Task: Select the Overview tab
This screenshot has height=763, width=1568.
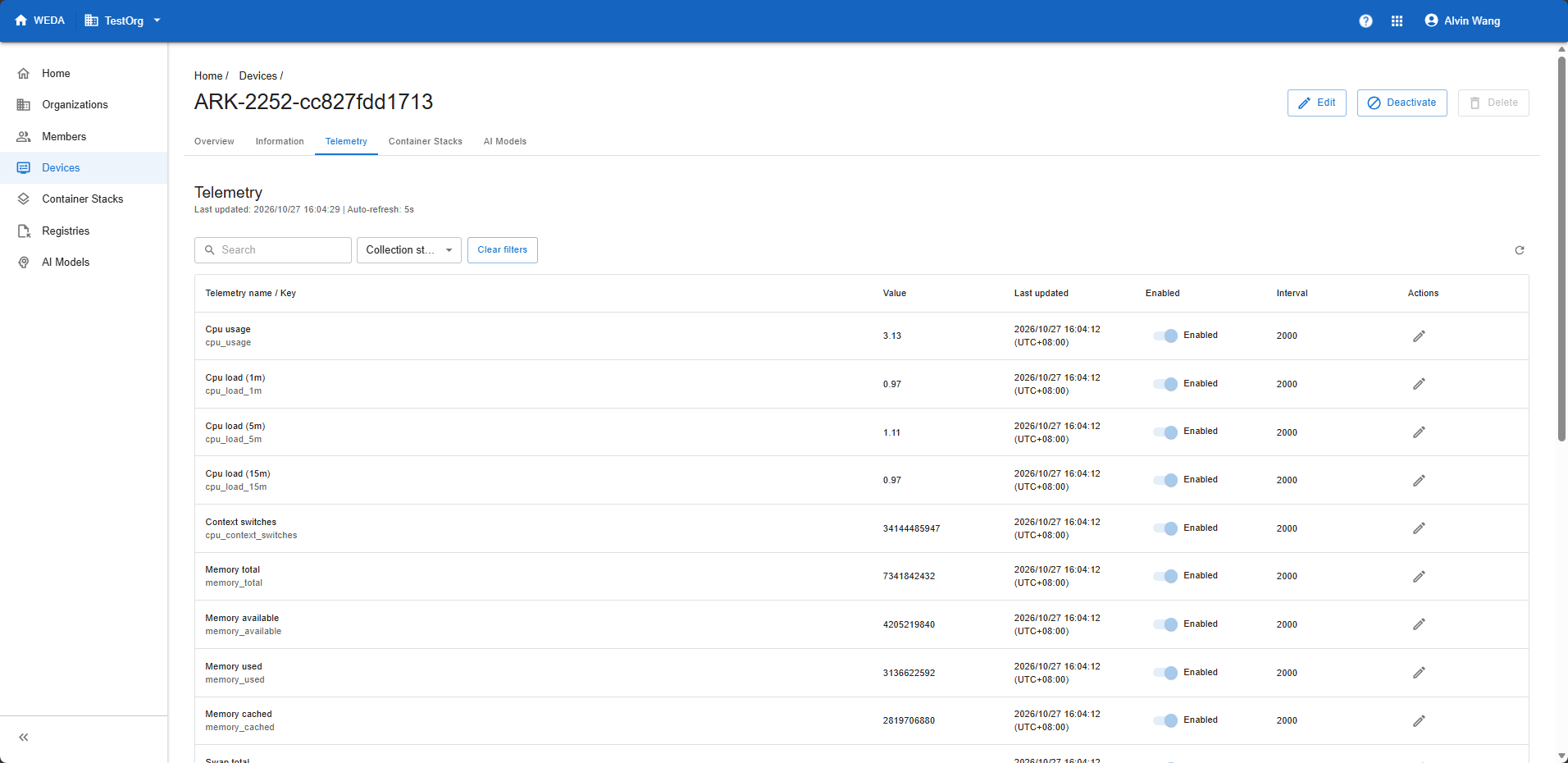Action: click(x=214, y=141)
